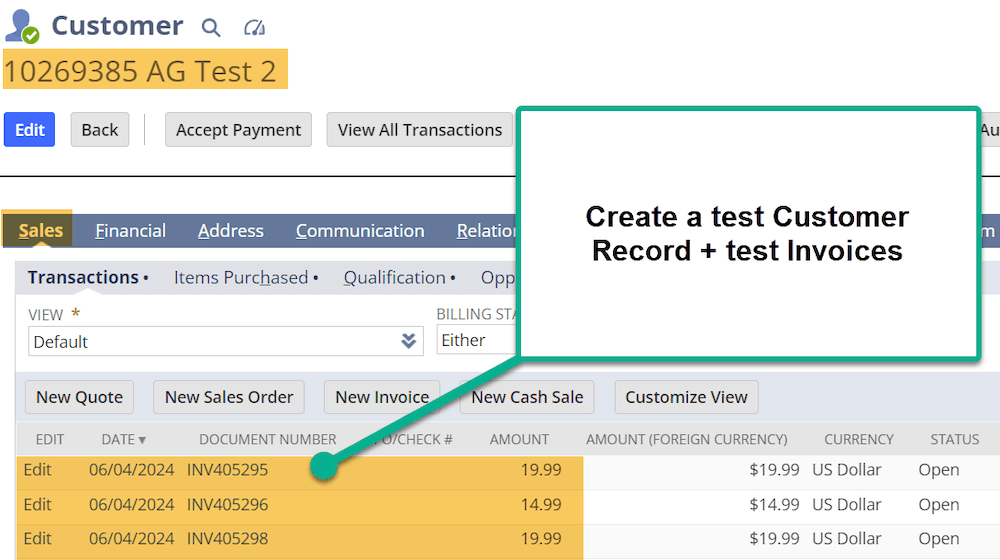Click the 14.99 amount cell
The image size is (1000, 560).
[541, 505]
